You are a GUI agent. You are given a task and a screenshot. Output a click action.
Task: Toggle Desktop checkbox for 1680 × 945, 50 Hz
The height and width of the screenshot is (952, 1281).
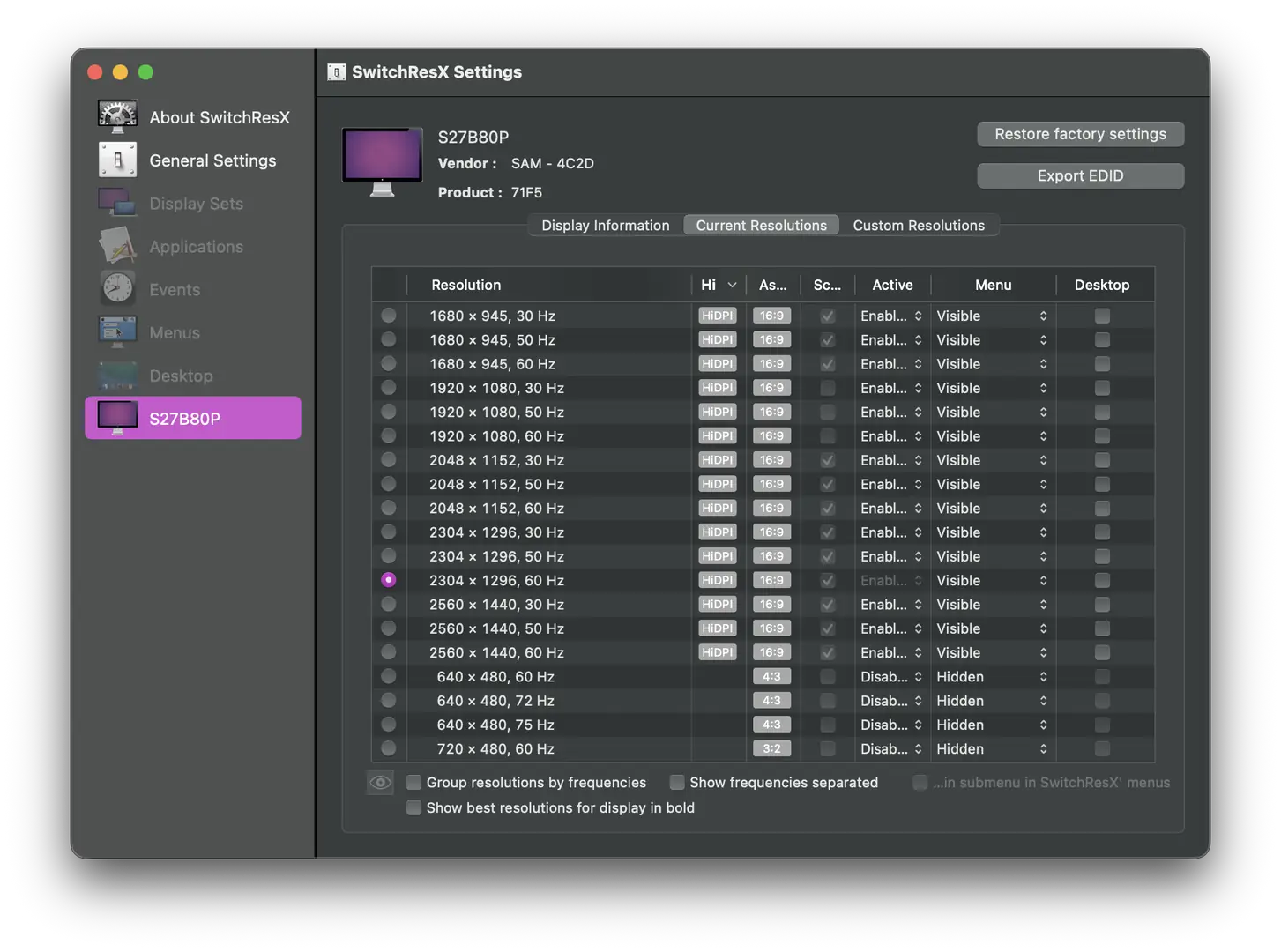point(1102,340)
